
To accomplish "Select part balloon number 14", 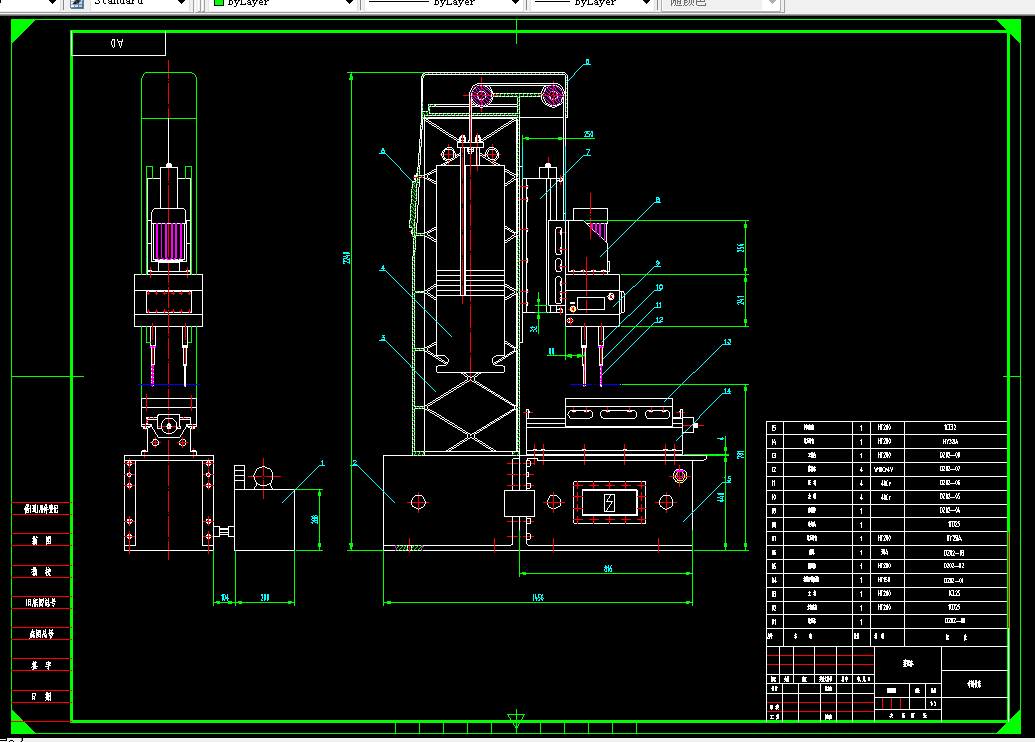I will [727, 391].
